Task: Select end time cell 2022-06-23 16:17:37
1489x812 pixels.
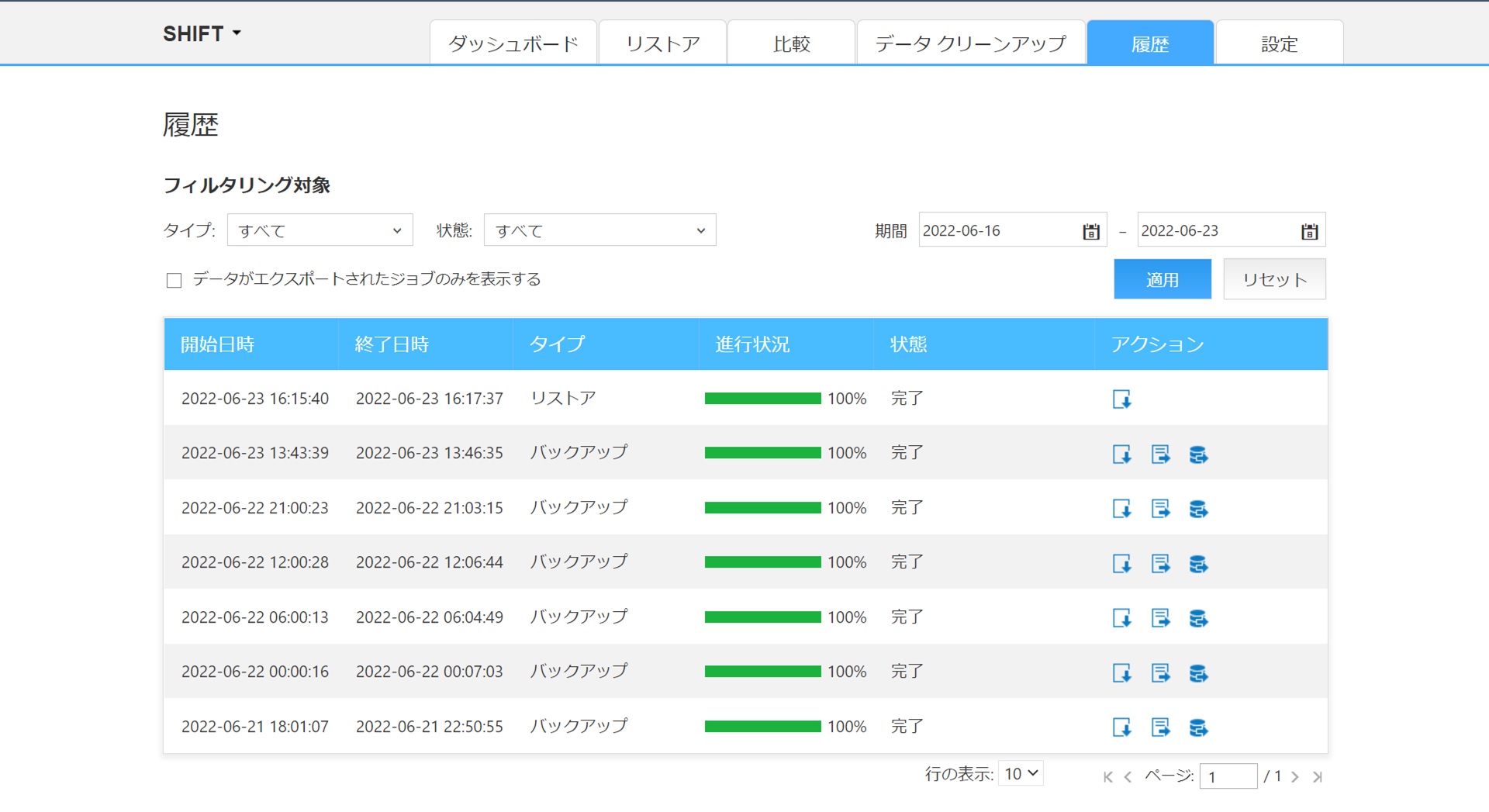Action: pos(430,399)
